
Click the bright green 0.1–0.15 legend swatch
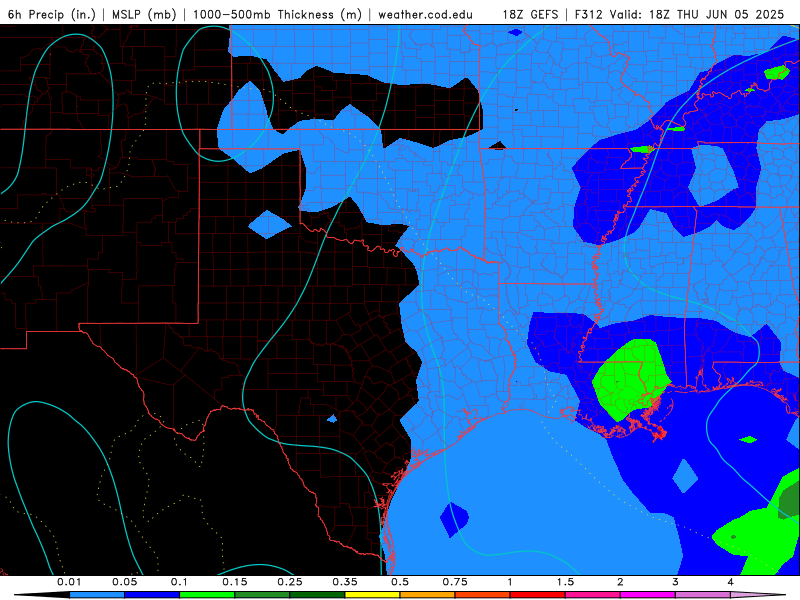tap(207, 595)
